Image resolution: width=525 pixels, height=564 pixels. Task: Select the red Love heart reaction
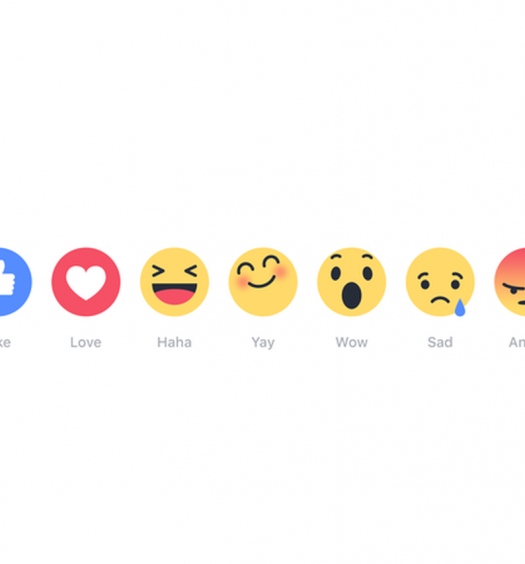[86, 282]
